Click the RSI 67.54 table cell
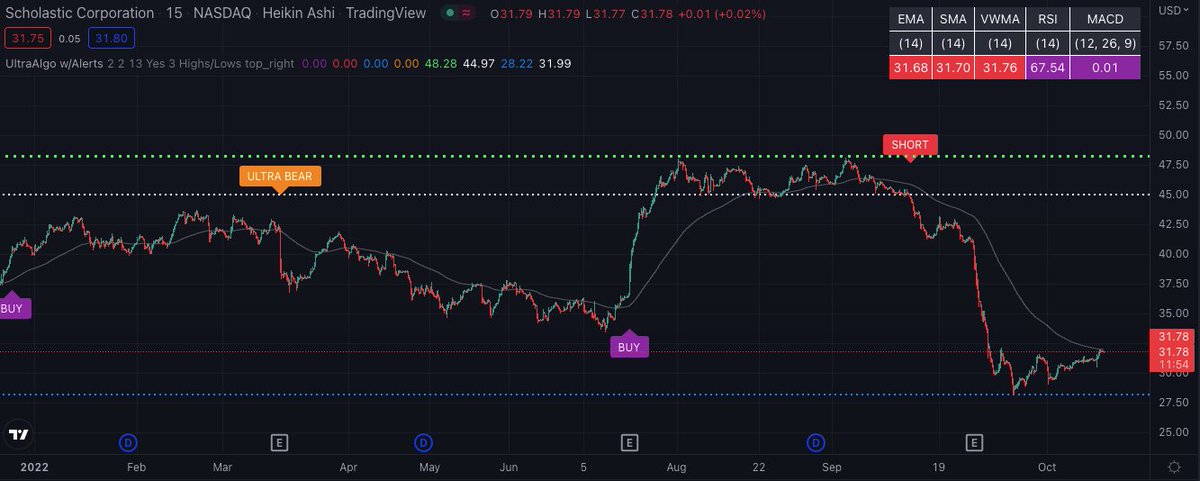Viewport: 1200px width, 481px height. (x=1041, y=67)
